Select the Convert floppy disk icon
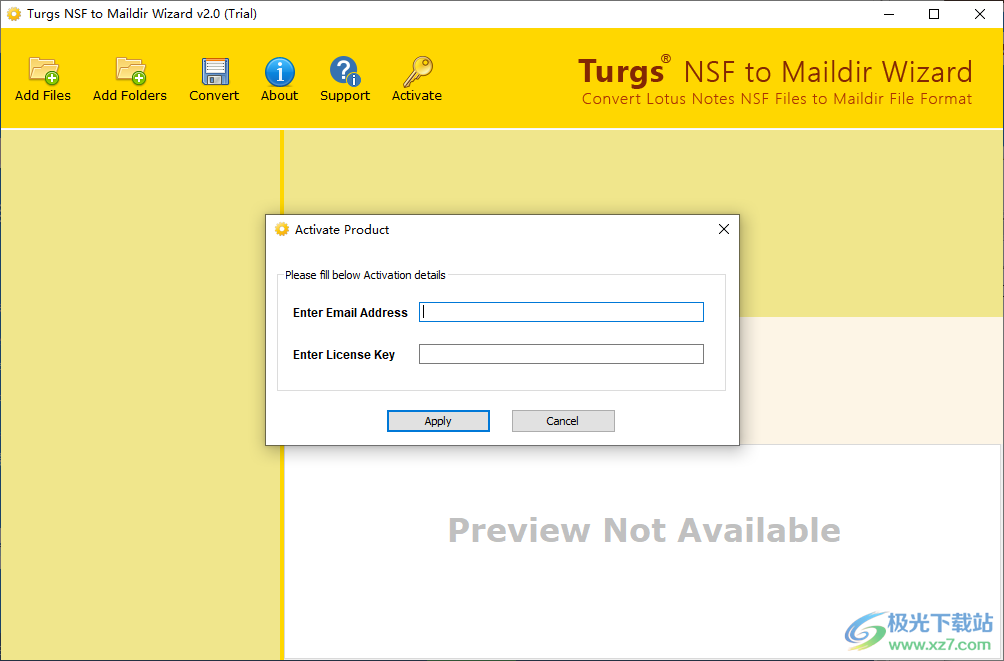 pyautogui.click(x=215, y=71)
